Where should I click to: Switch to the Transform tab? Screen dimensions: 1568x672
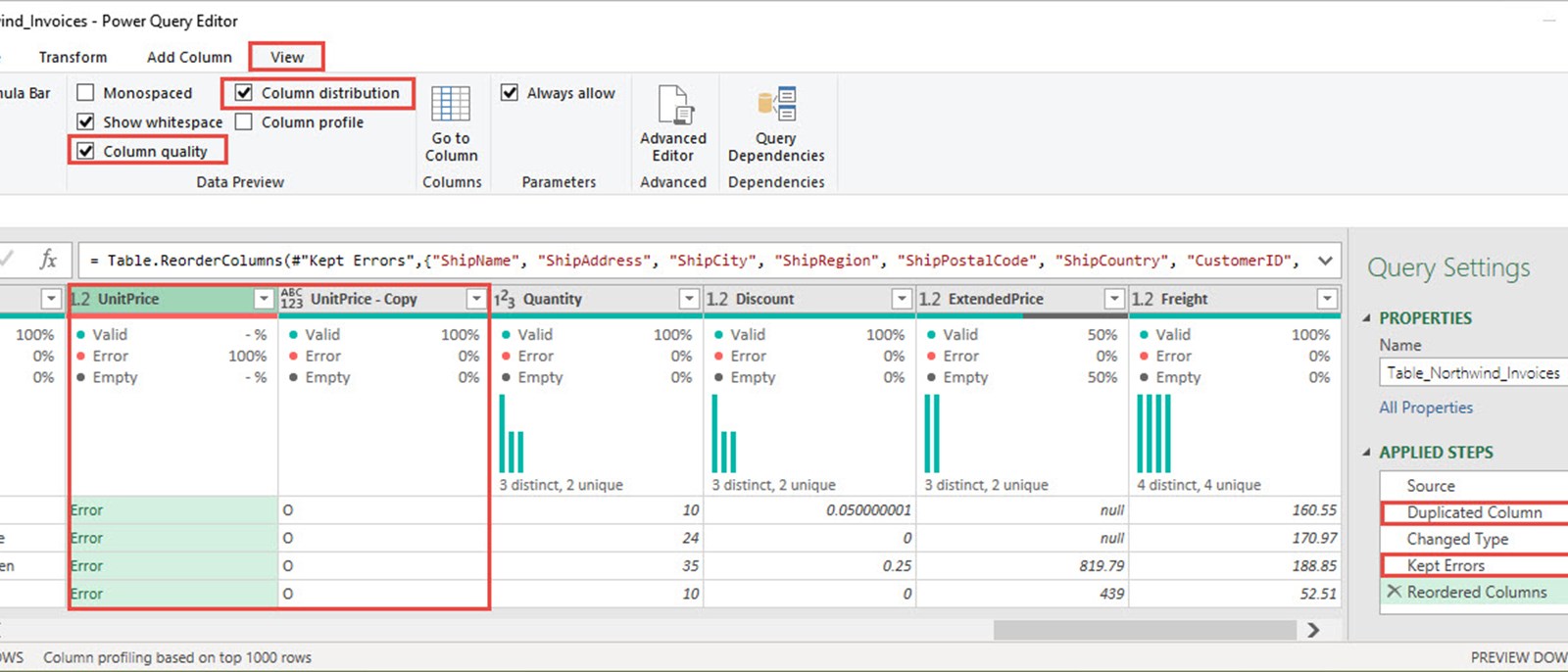pos(73,57)
